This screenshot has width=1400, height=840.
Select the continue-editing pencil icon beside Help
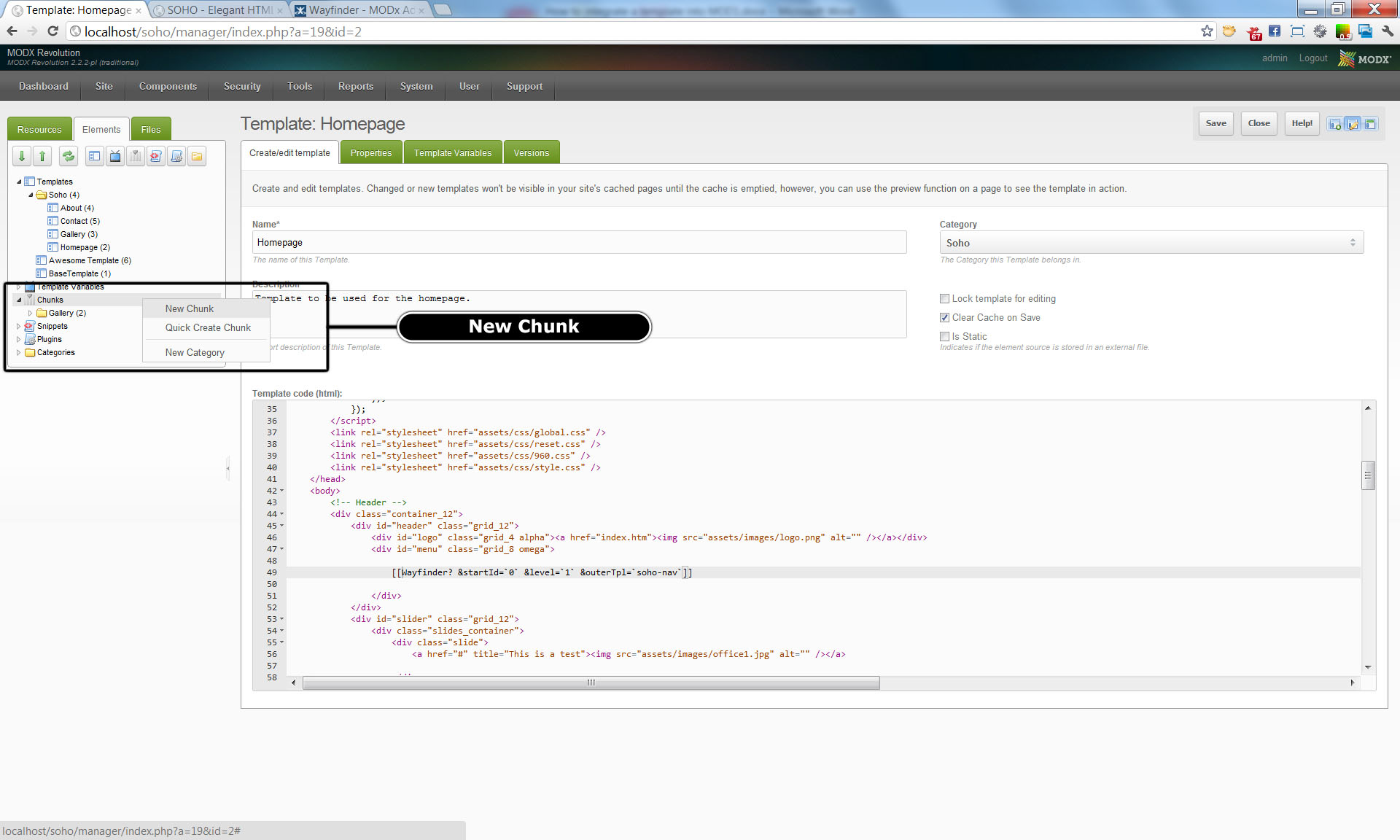(1353, 124)
